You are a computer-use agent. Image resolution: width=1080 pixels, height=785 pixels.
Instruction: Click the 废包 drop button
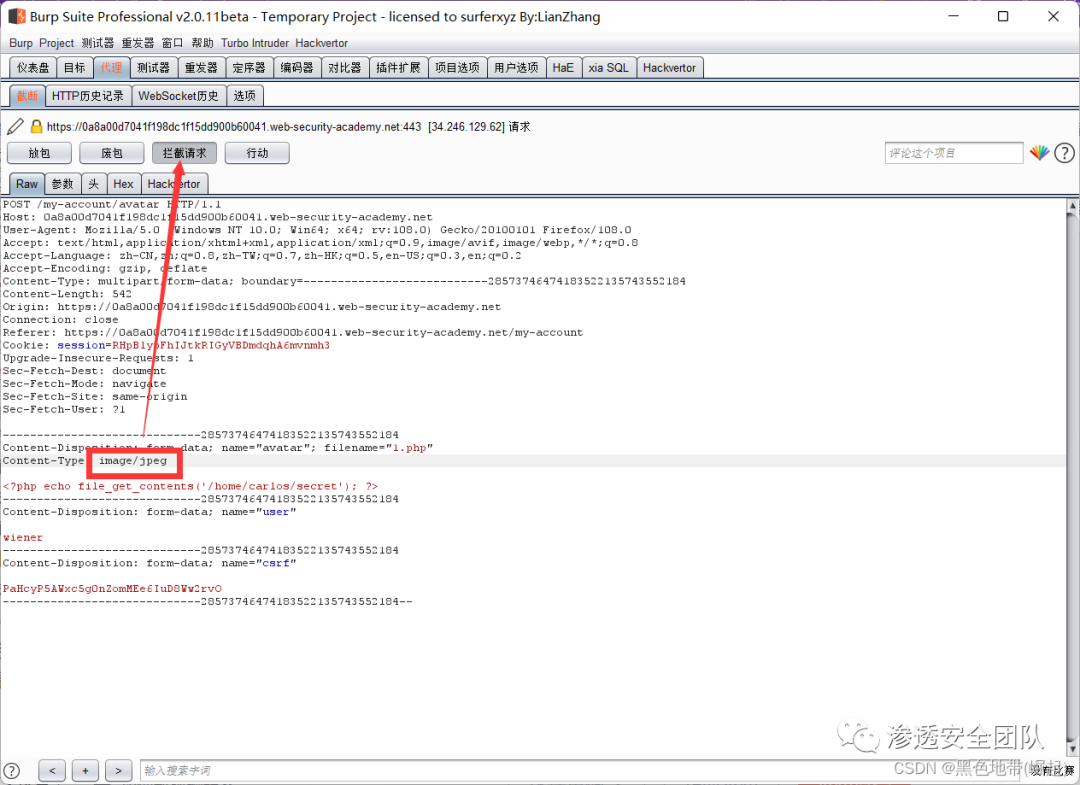click(112, 153)
